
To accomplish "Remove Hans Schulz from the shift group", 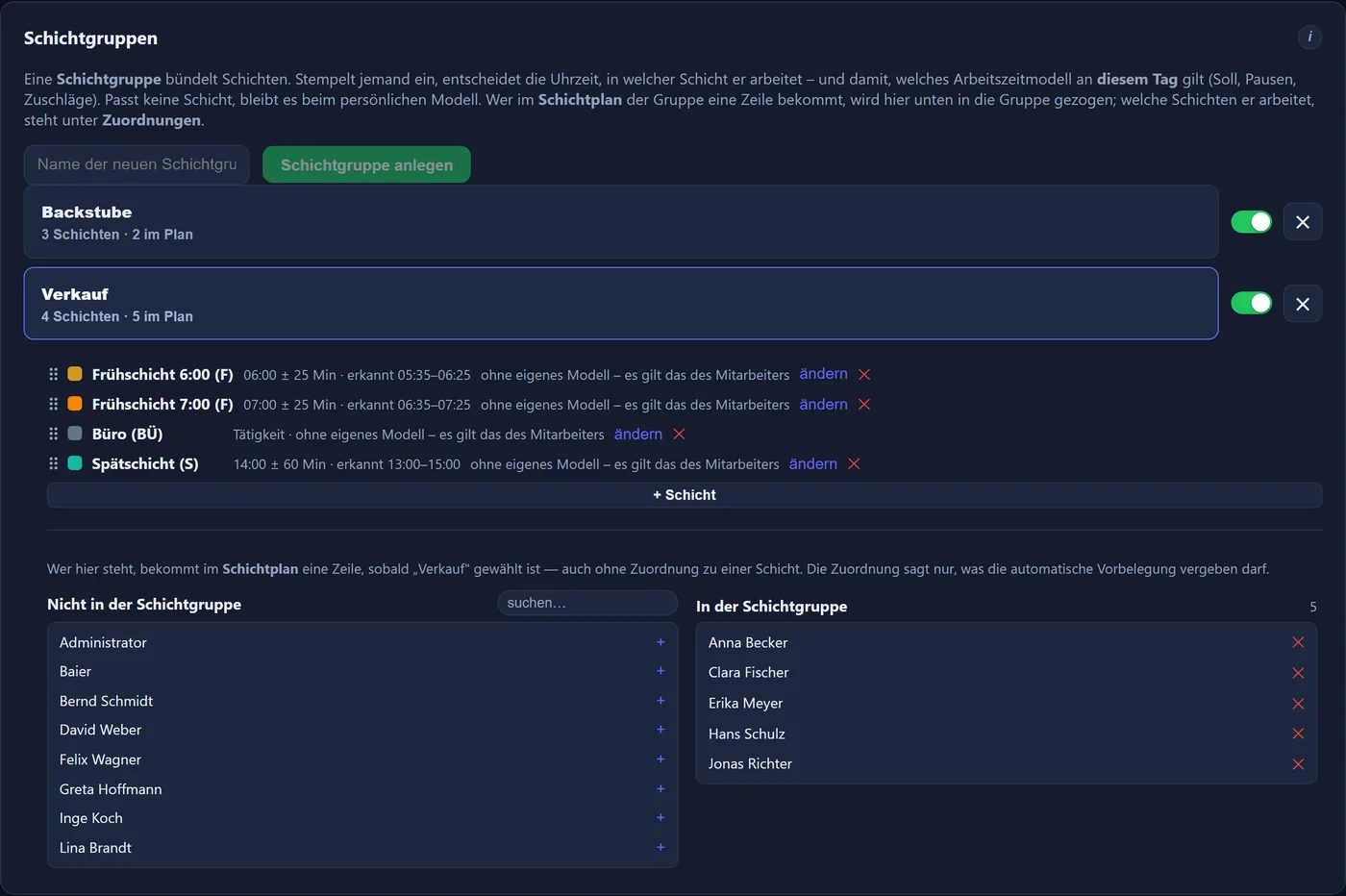I will coord(1298,734).
